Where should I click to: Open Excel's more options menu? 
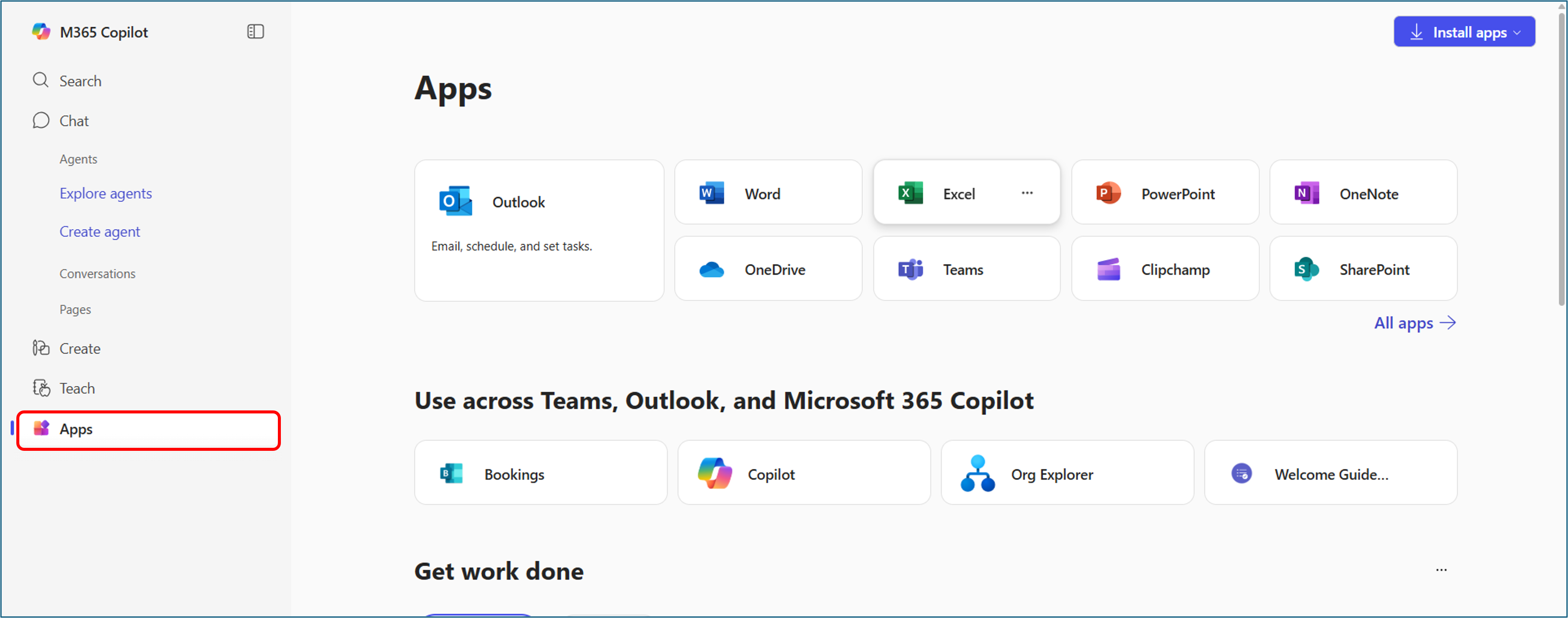pos(1027,193)
